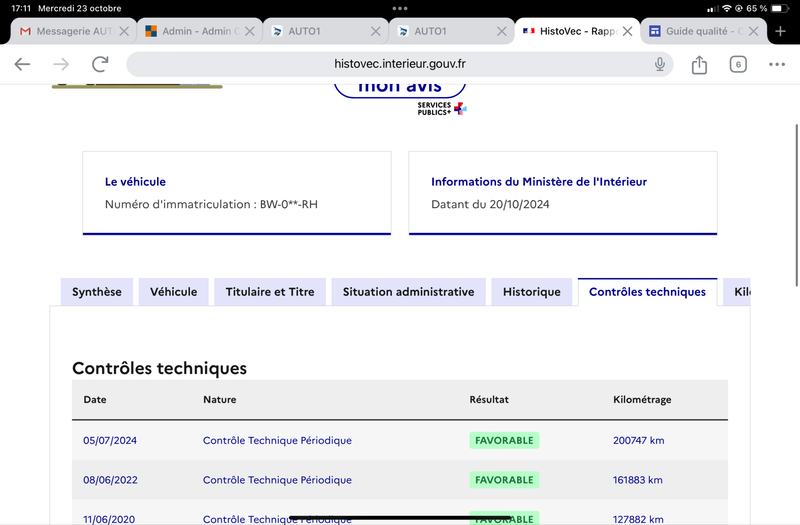
Task: Click the 'mon avis' feedback button
Action: (399, 89)
